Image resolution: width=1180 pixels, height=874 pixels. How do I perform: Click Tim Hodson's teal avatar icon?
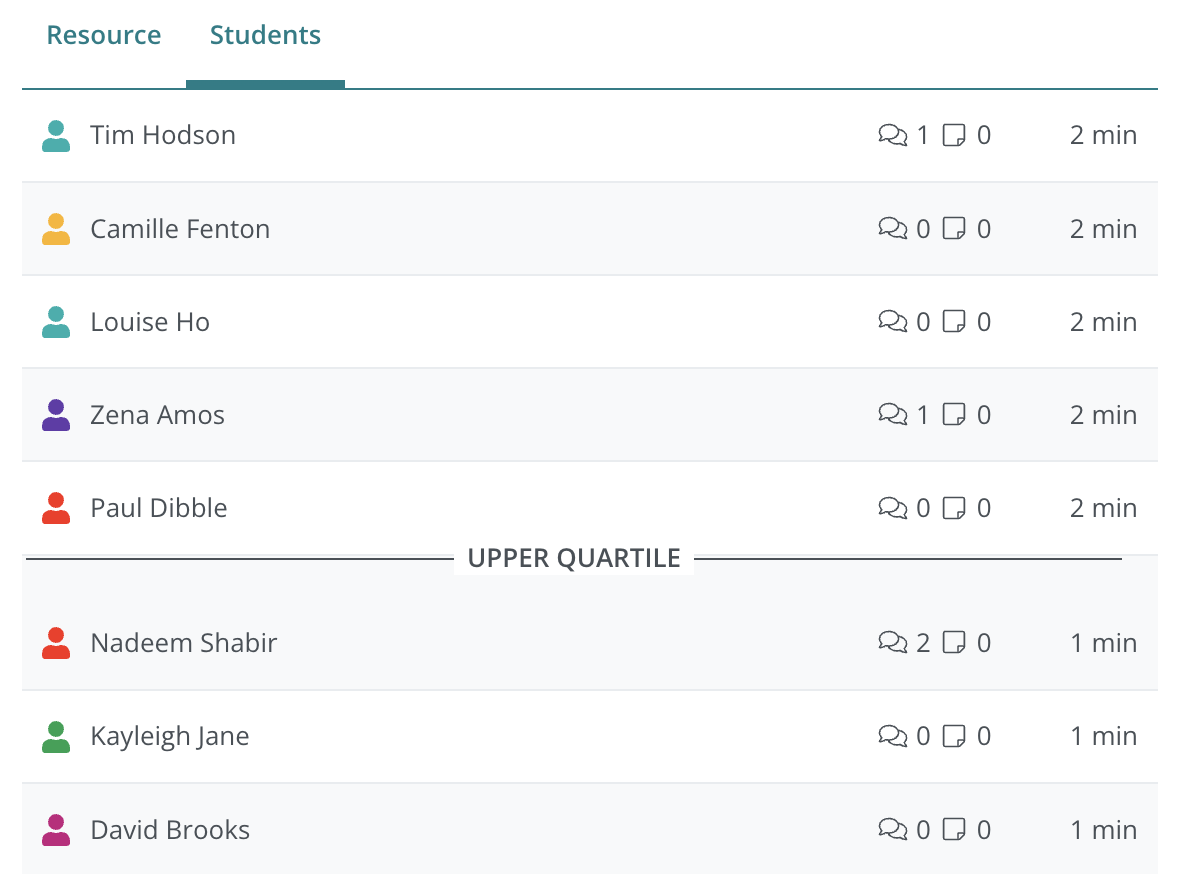click(x=56, y=136)
